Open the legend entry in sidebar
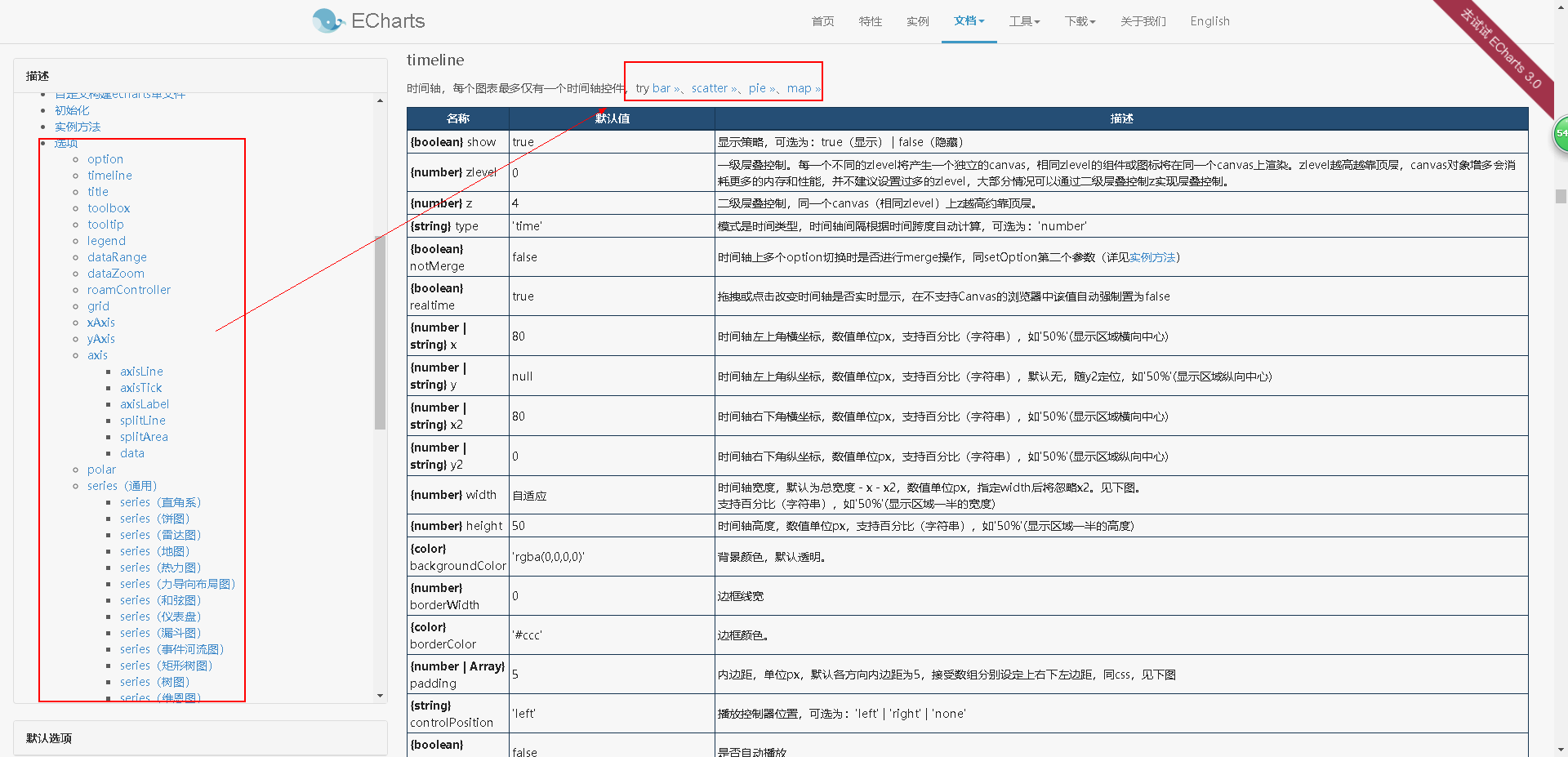Image resolution: width=1568 pixels, height=757 pixels. pos(106,241)
